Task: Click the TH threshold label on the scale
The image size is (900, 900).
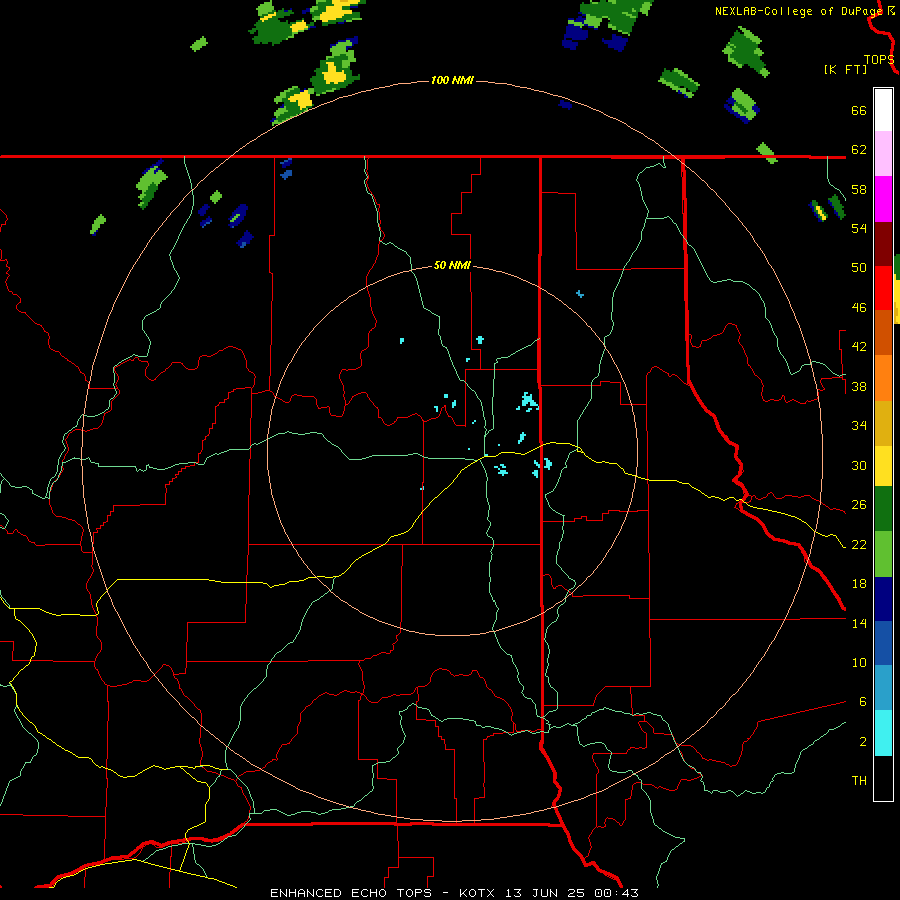Action: [x=859, y=780]
